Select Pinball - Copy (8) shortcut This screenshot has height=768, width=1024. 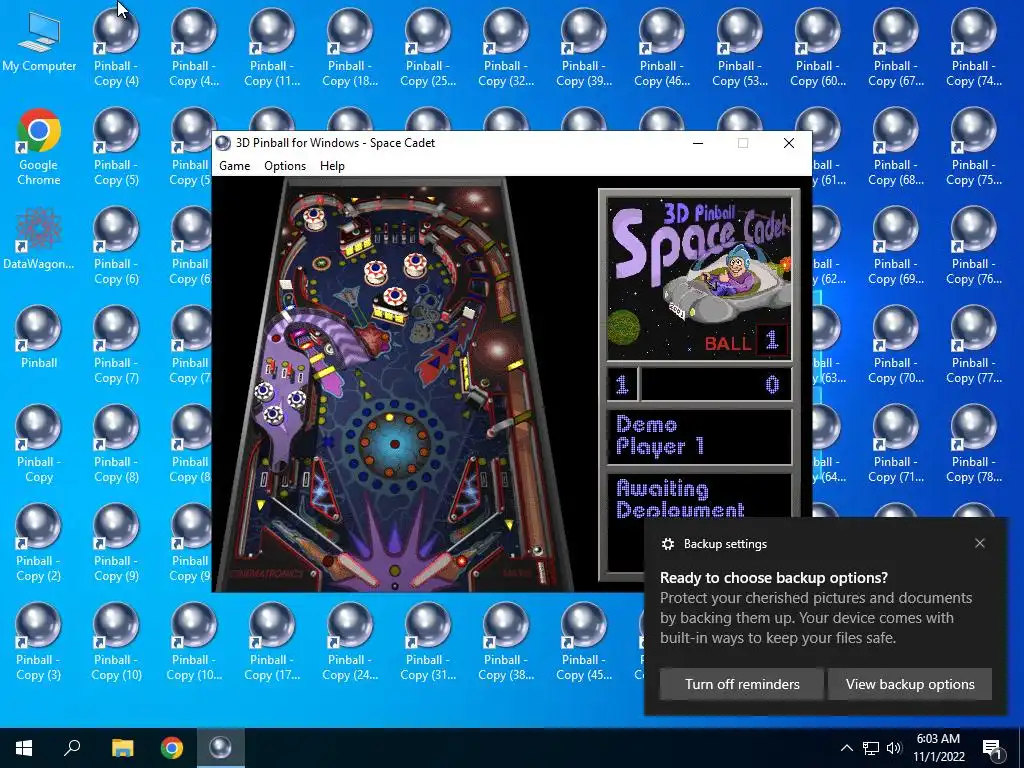click(116, 444)
